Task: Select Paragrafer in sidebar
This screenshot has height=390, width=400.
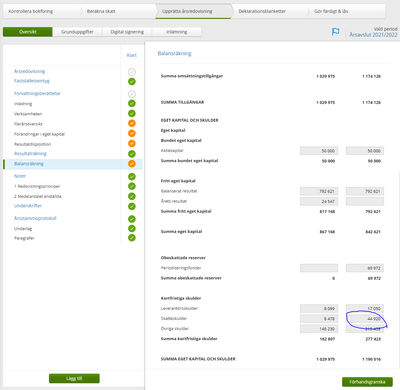Action: pyautogui.click(x=24, y=238)
